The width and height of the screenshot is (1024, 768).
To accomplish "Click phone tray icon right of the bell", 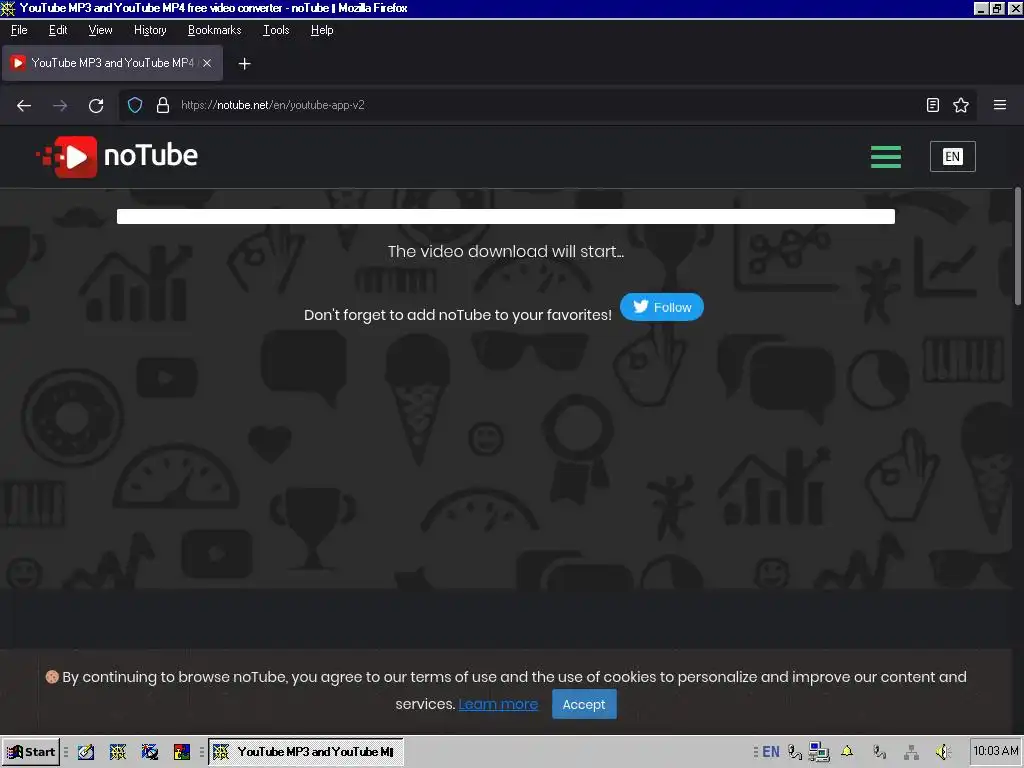I will point(880,752).
